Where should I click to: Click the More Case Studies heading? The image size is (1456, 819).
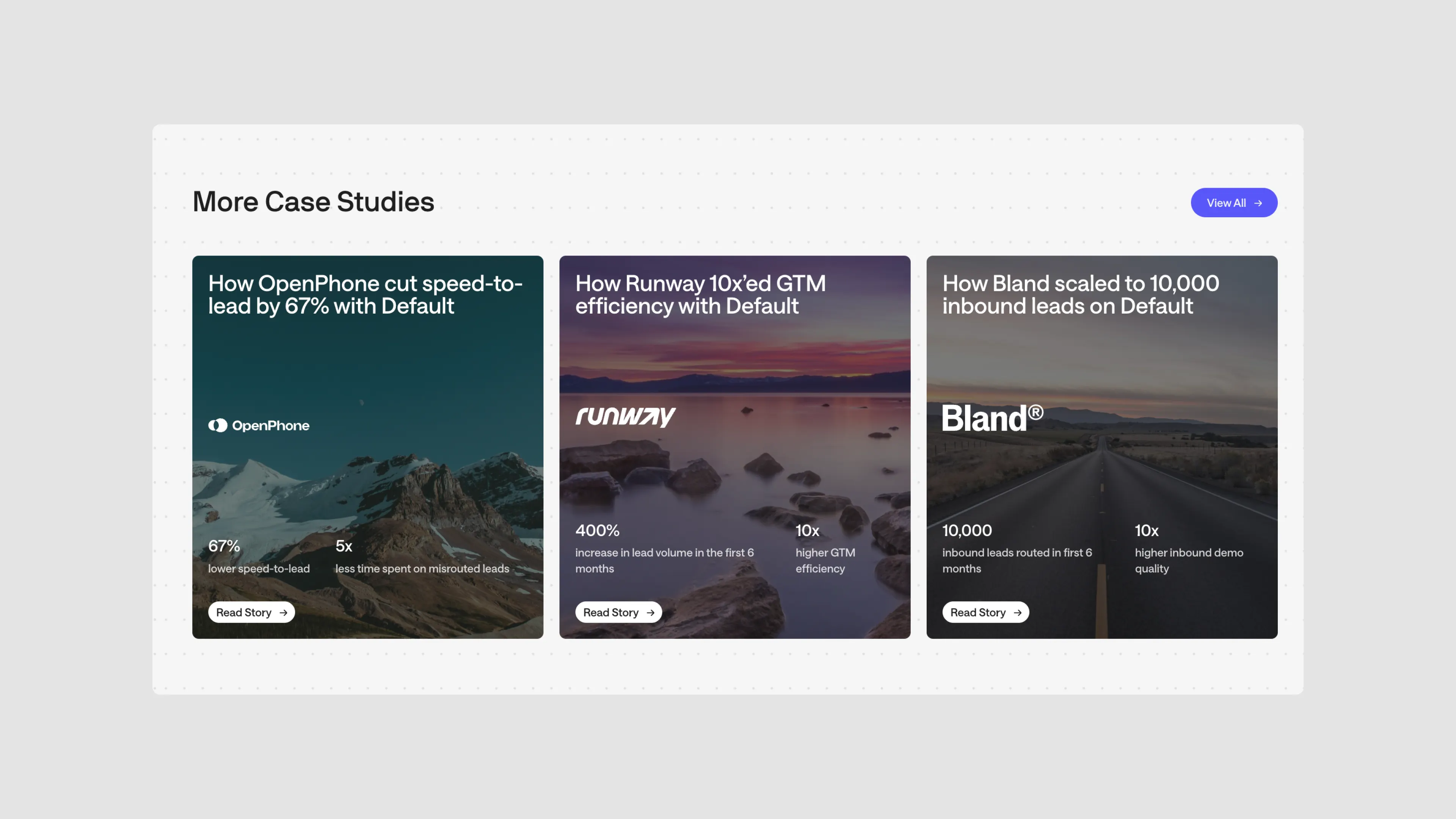tap(313, 202)
